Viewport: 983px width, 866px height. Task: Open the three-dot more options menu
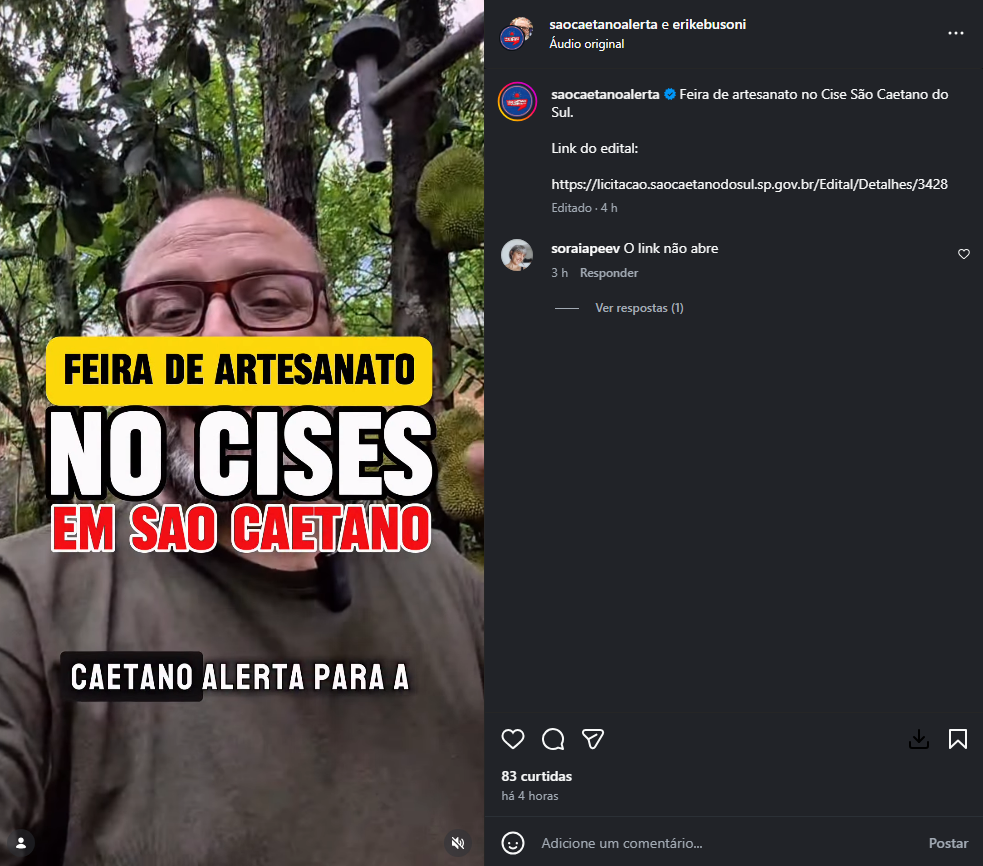[x=955, y=33]
